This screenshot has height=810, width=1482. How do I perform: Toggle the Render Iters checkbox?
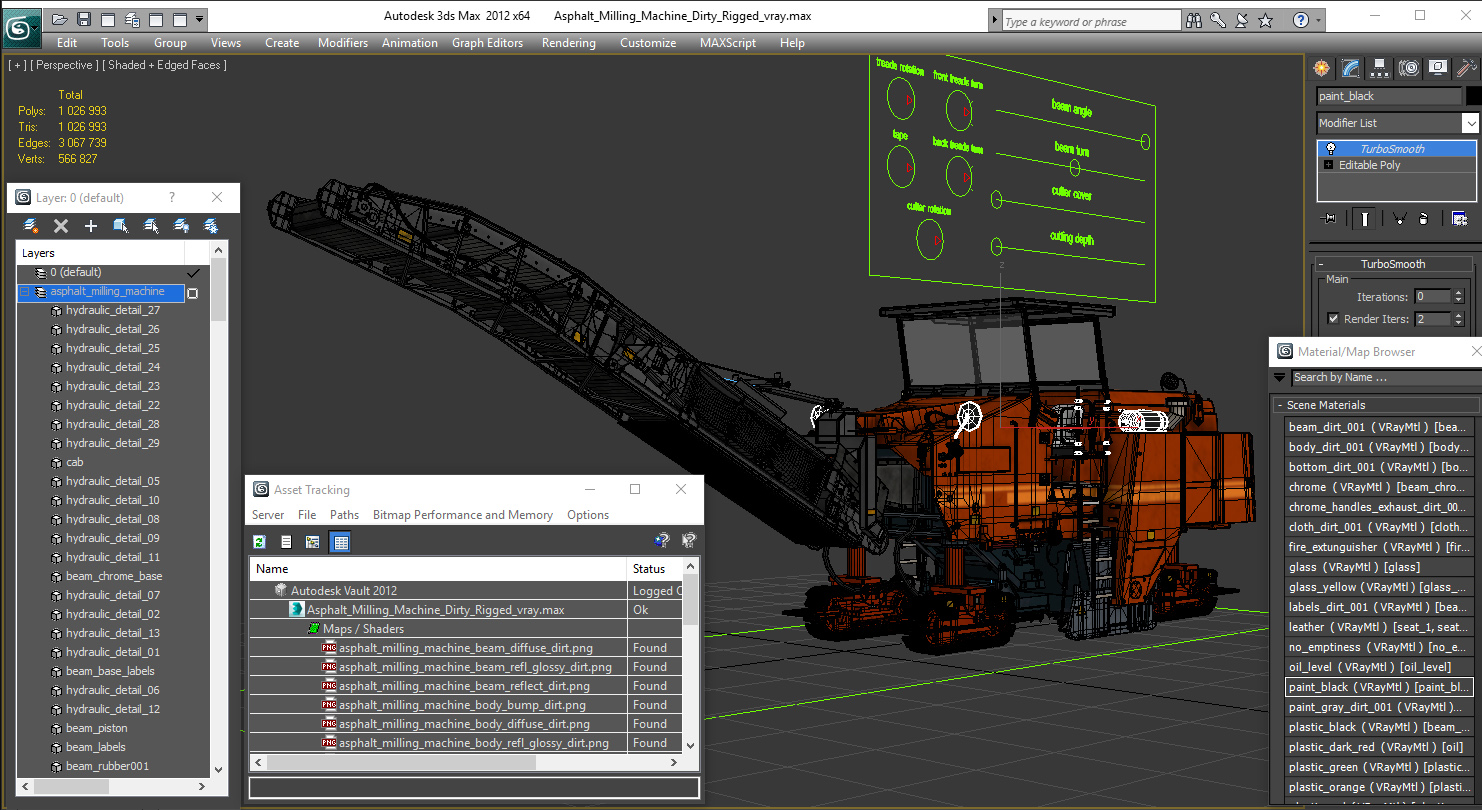coord(1332,319)
